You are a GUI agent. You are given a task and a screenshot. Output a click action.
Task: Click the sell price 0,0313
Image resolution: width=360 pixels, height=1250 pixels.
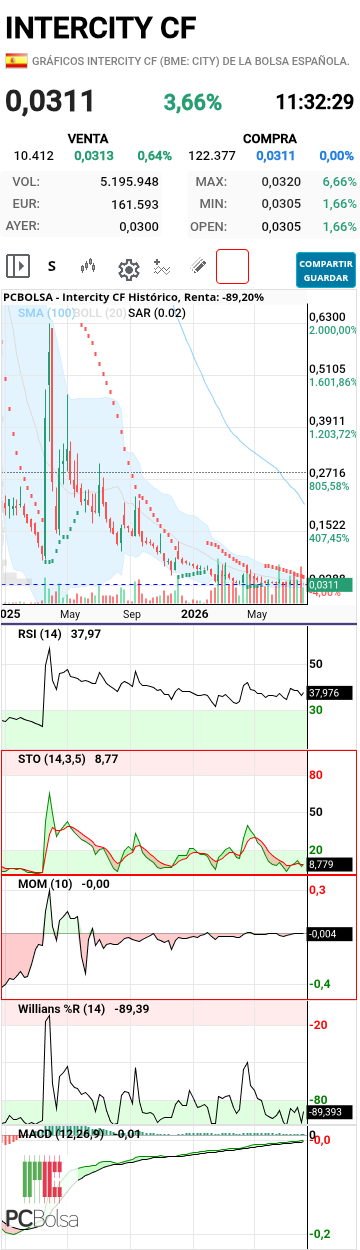[94, 156]
